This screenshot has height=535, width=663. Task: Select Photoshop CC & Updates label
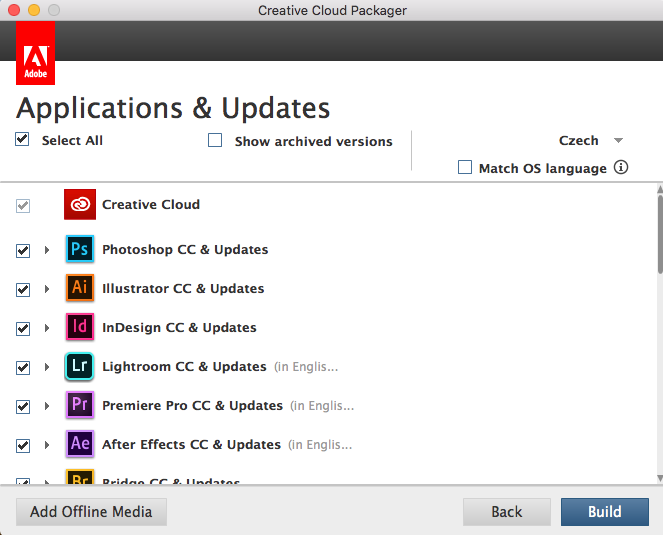click(185, 250)
